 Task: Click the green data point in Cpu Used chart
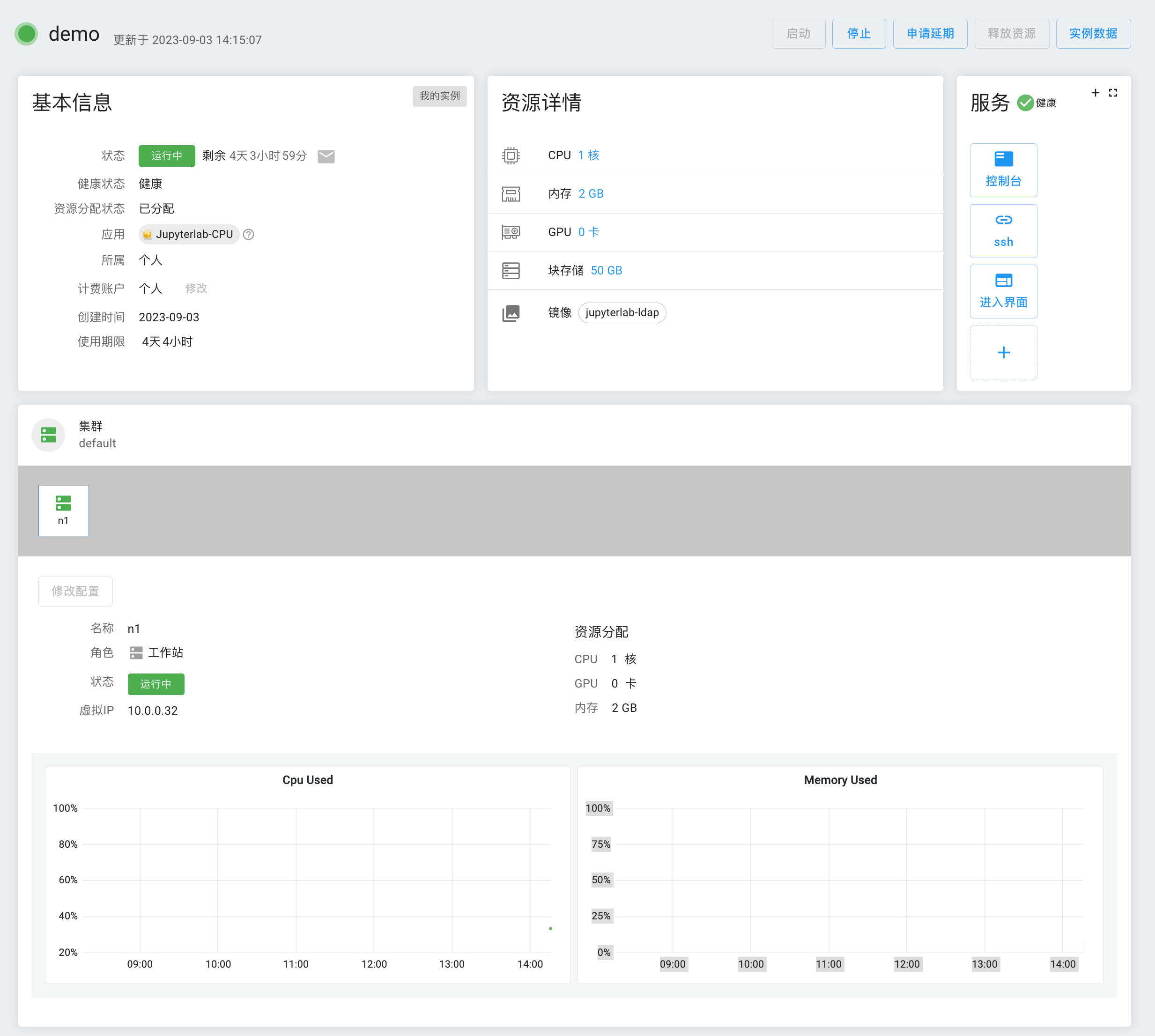(x=550, y=928)
